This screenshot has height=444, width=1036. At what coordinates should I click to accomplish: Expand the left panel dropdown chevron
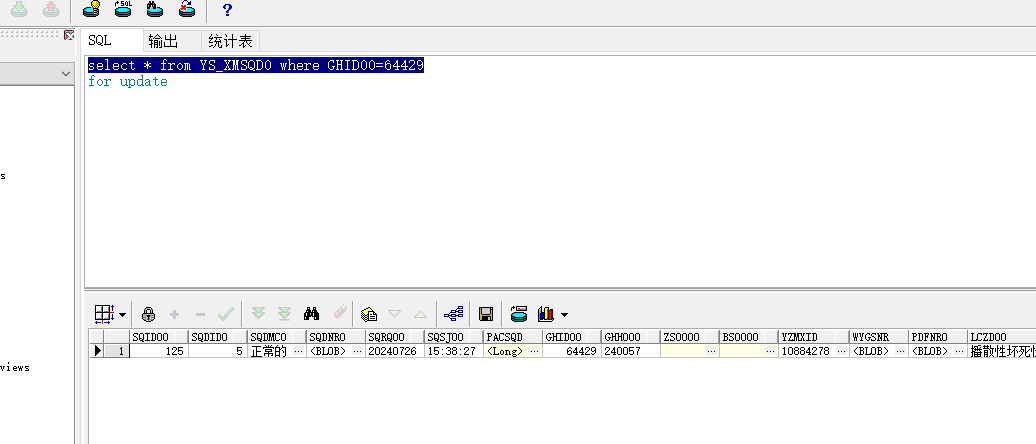[x=66, y=73]
